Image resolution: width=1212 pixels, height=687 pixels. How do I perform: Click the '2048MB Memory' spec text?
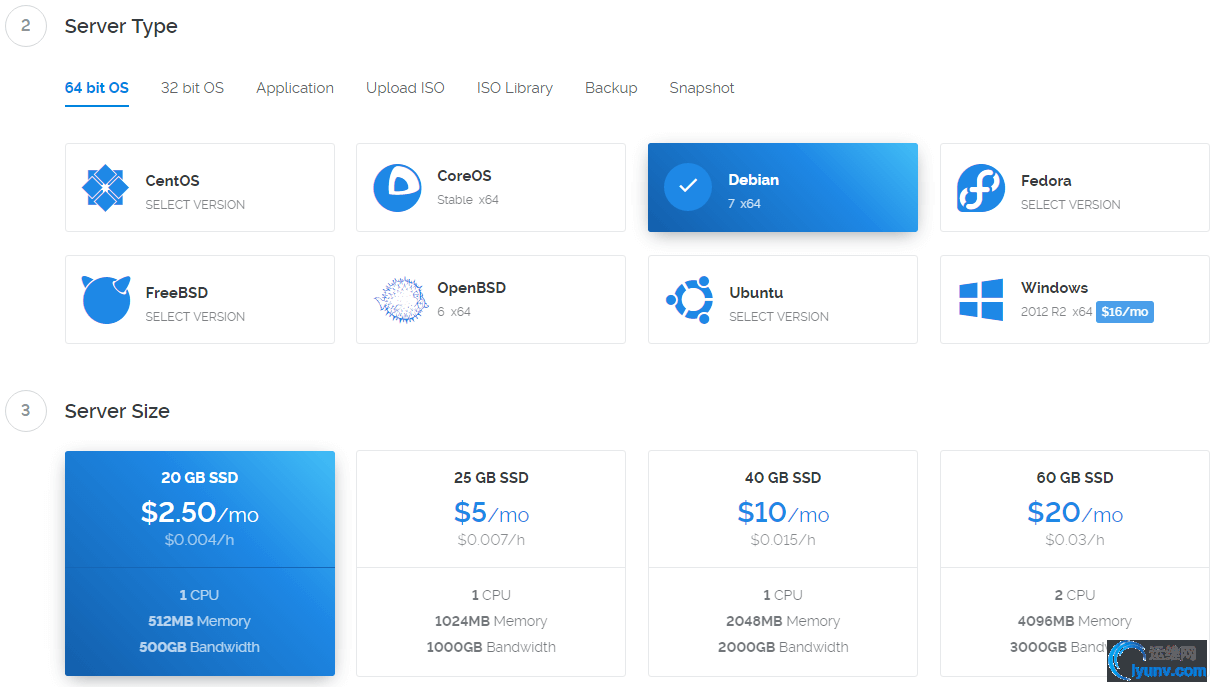(x=783, y=621)
